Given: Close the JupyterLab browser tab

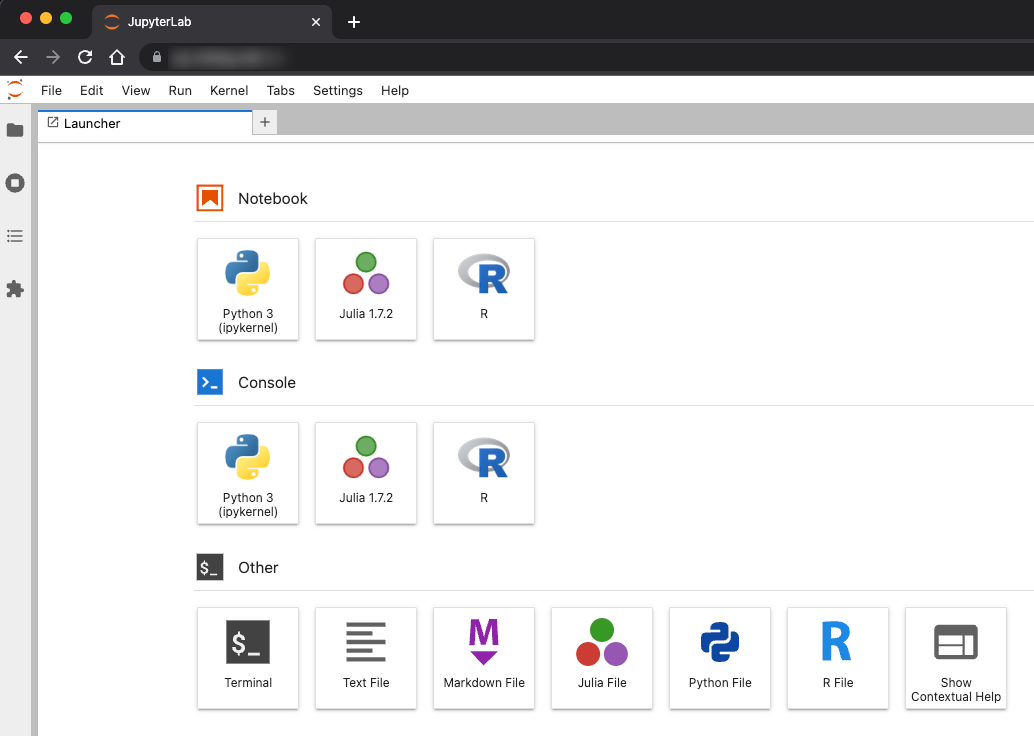Looking at the screenshot, I should [316, 22].
